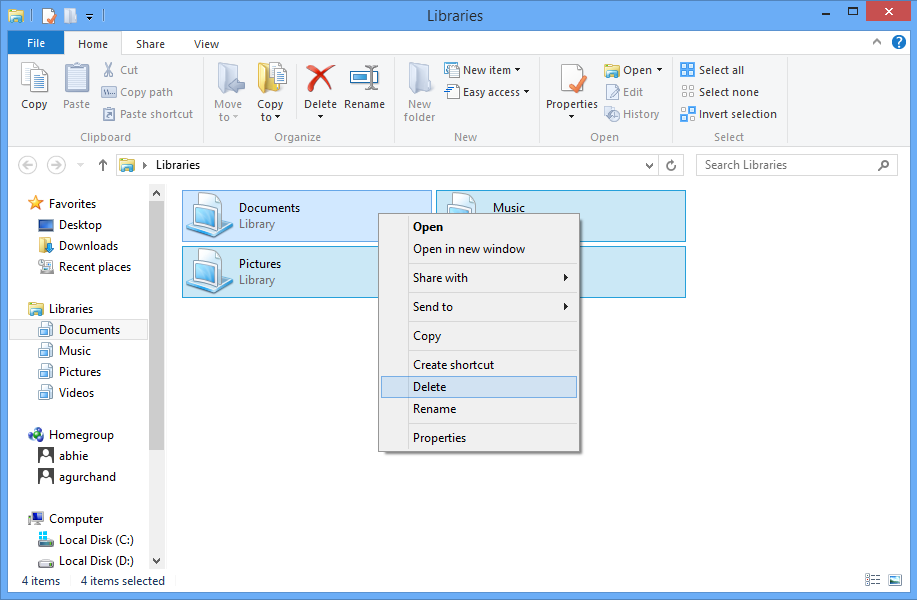Click the blue File button

pyautogui.click(x=35, y=44)
